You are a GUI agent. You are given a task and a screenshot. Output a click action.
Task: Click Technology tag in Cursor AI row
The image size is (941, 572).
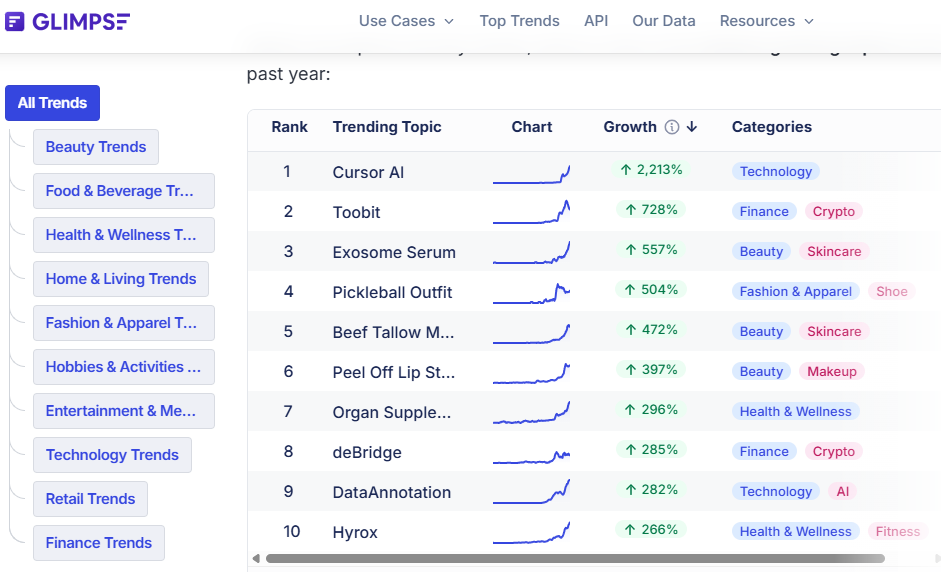[775, 172]
